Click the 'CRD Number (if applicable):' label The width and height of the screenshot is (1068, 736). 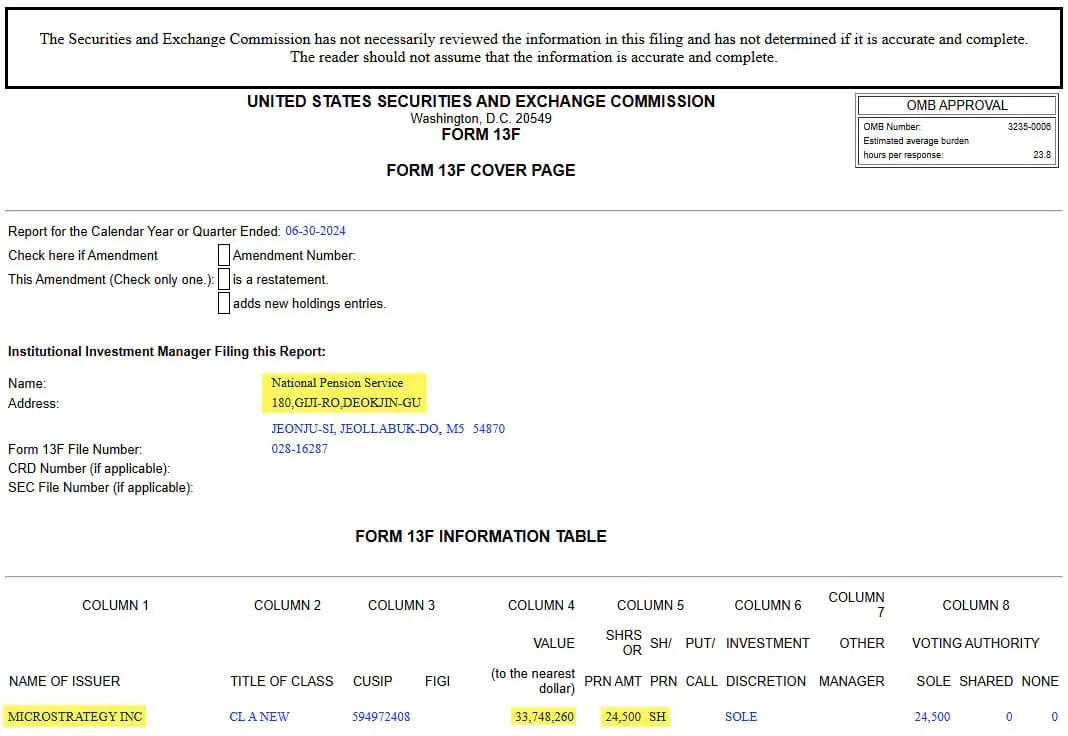pos(89,468)
